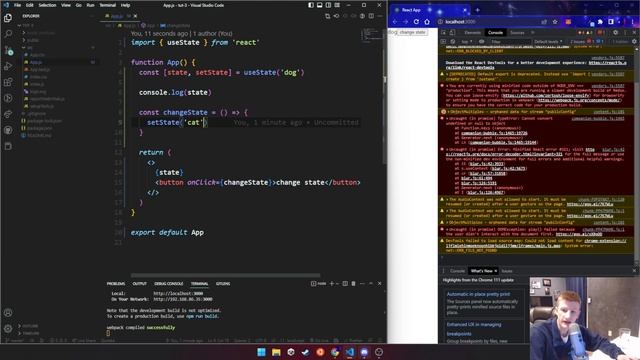This screenshot has width=640, height=360.
Task: Close the What's New drawer tab
Action: pos(496,271)
